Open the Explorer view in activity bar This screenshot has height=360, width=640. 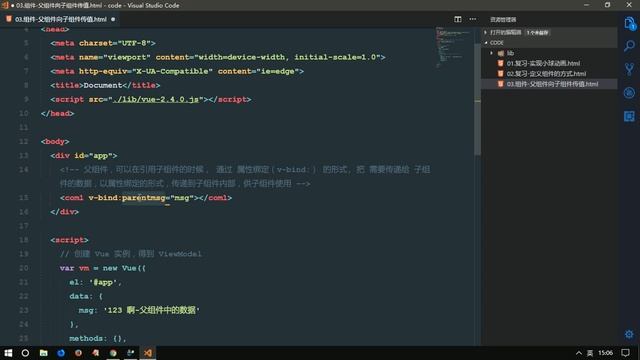[629, 23]
